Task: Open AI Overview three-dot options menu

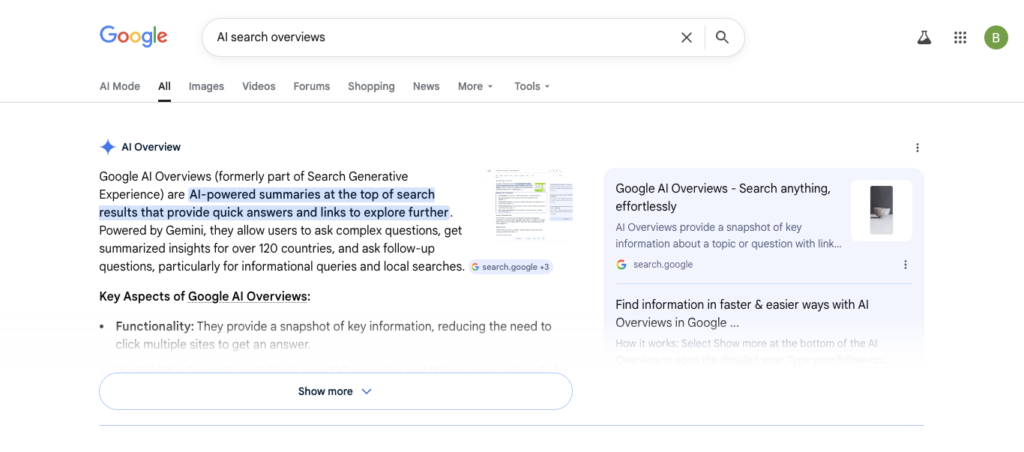Action: click(x=917, y=147)
